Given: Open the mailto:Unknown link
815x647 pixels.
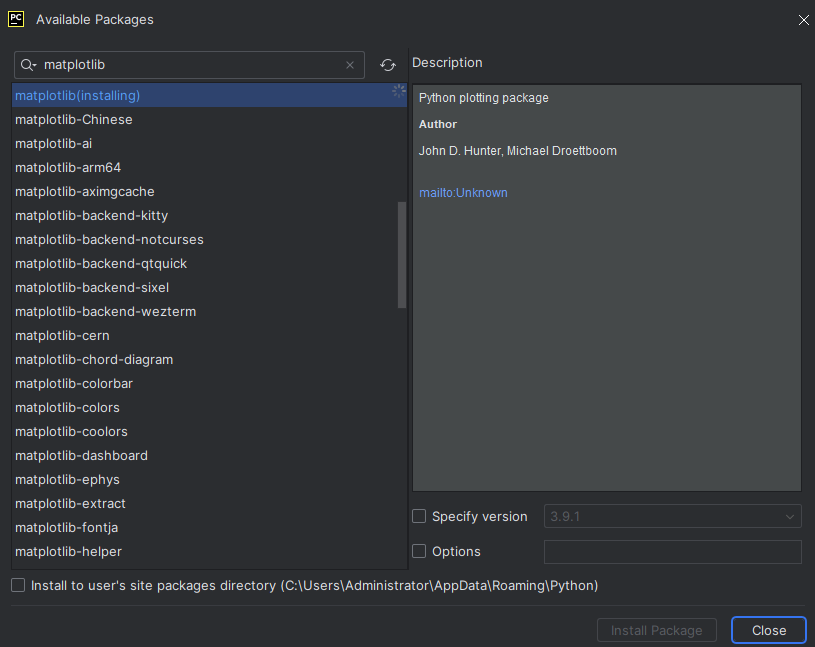Looking at the screenshot, I should point(463,193).
